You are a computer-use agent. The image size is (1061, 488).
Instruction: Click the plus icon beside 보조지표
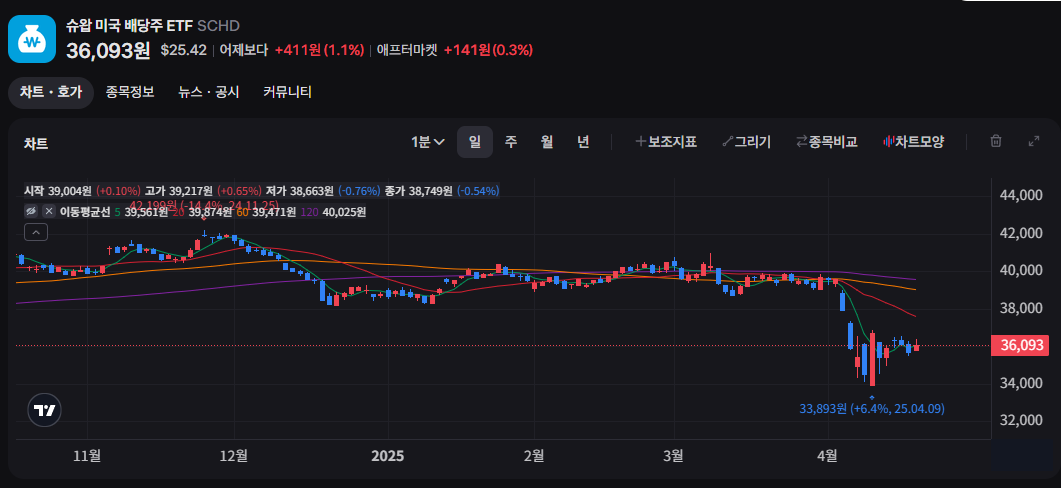(640, 142)
